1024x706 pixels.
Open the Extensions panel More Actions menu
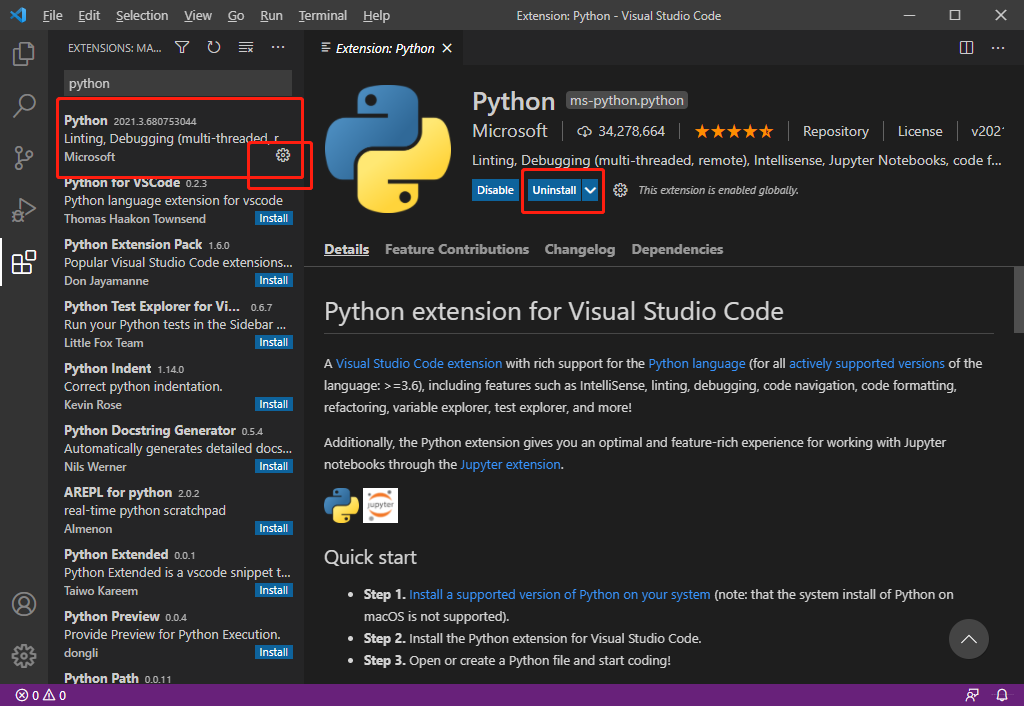(277, 46)
